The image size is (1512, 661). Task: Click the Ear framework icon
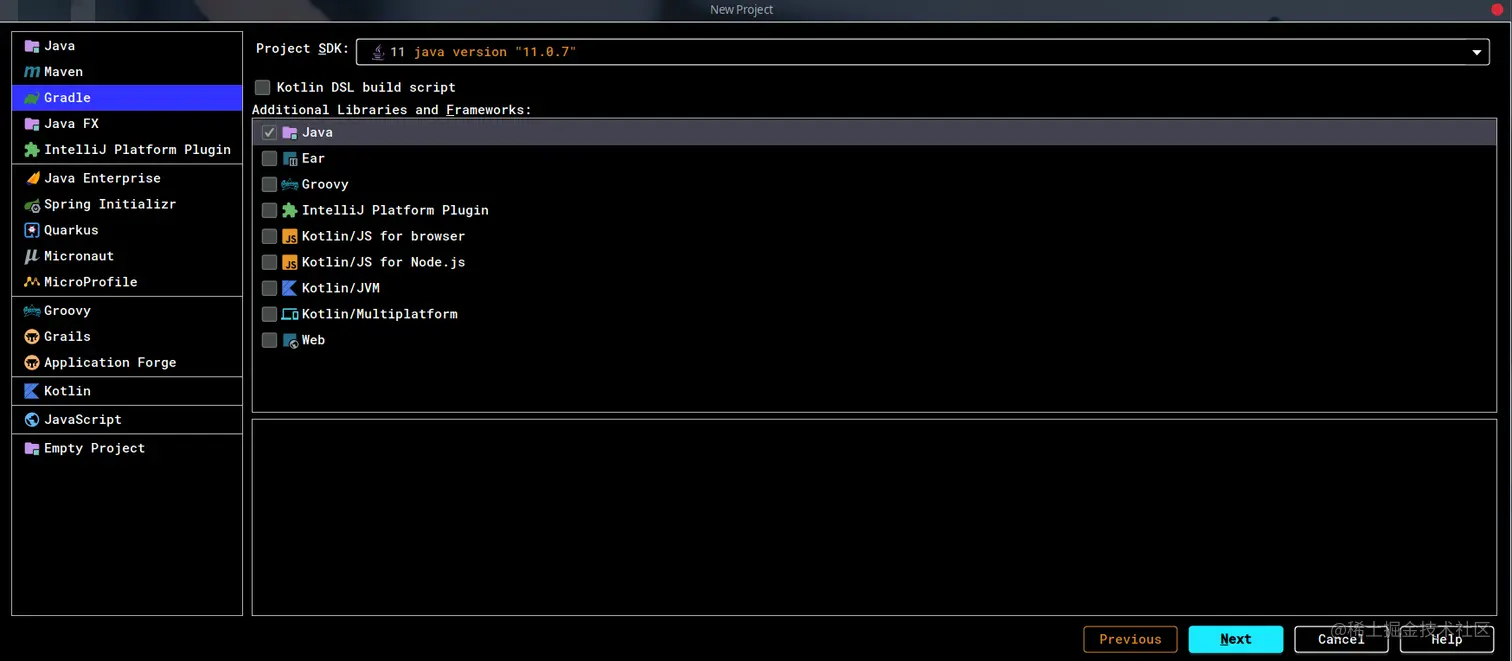290,158
